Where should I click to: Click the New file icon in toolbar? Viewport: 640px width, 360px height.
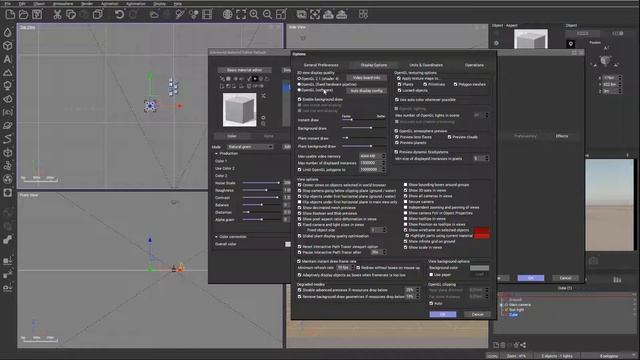click(10, 15)
